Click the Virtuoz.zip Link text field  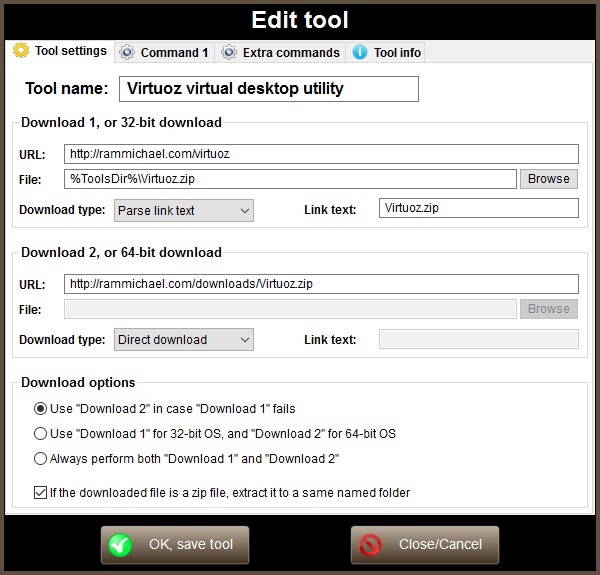(x=479, y=208)
